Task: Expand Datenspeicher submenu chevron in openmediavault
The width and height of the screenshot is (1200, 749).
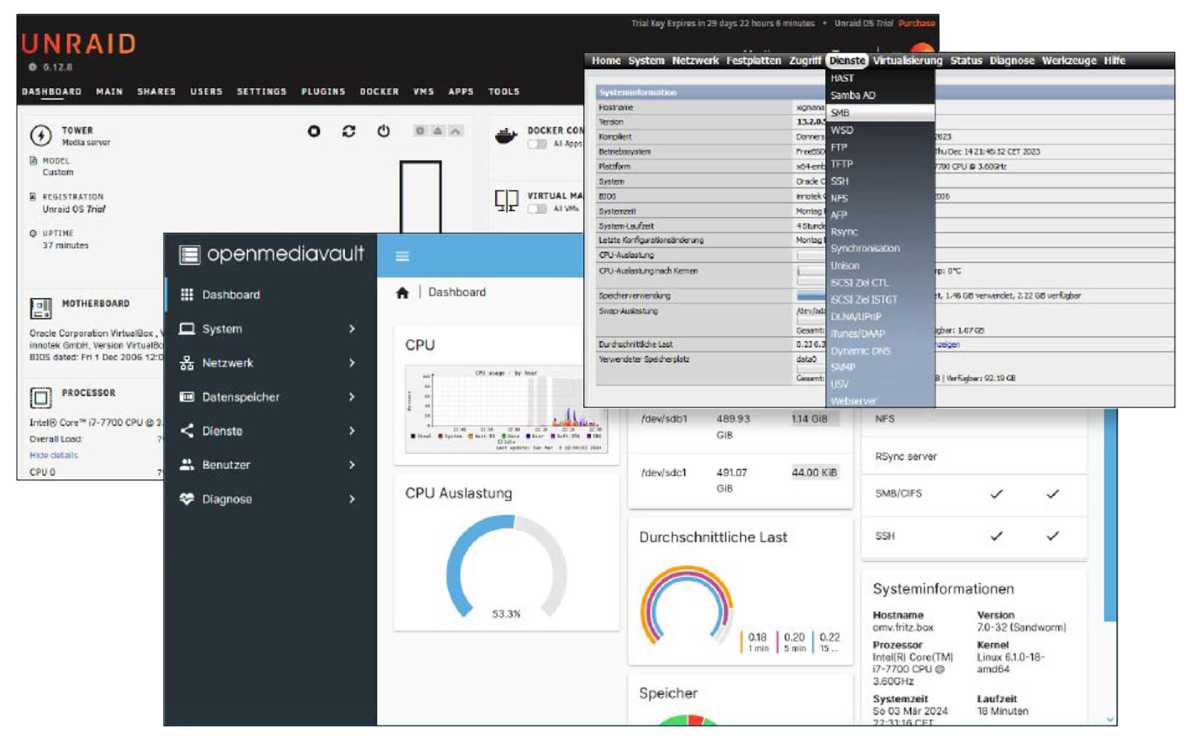Action: 352,397
